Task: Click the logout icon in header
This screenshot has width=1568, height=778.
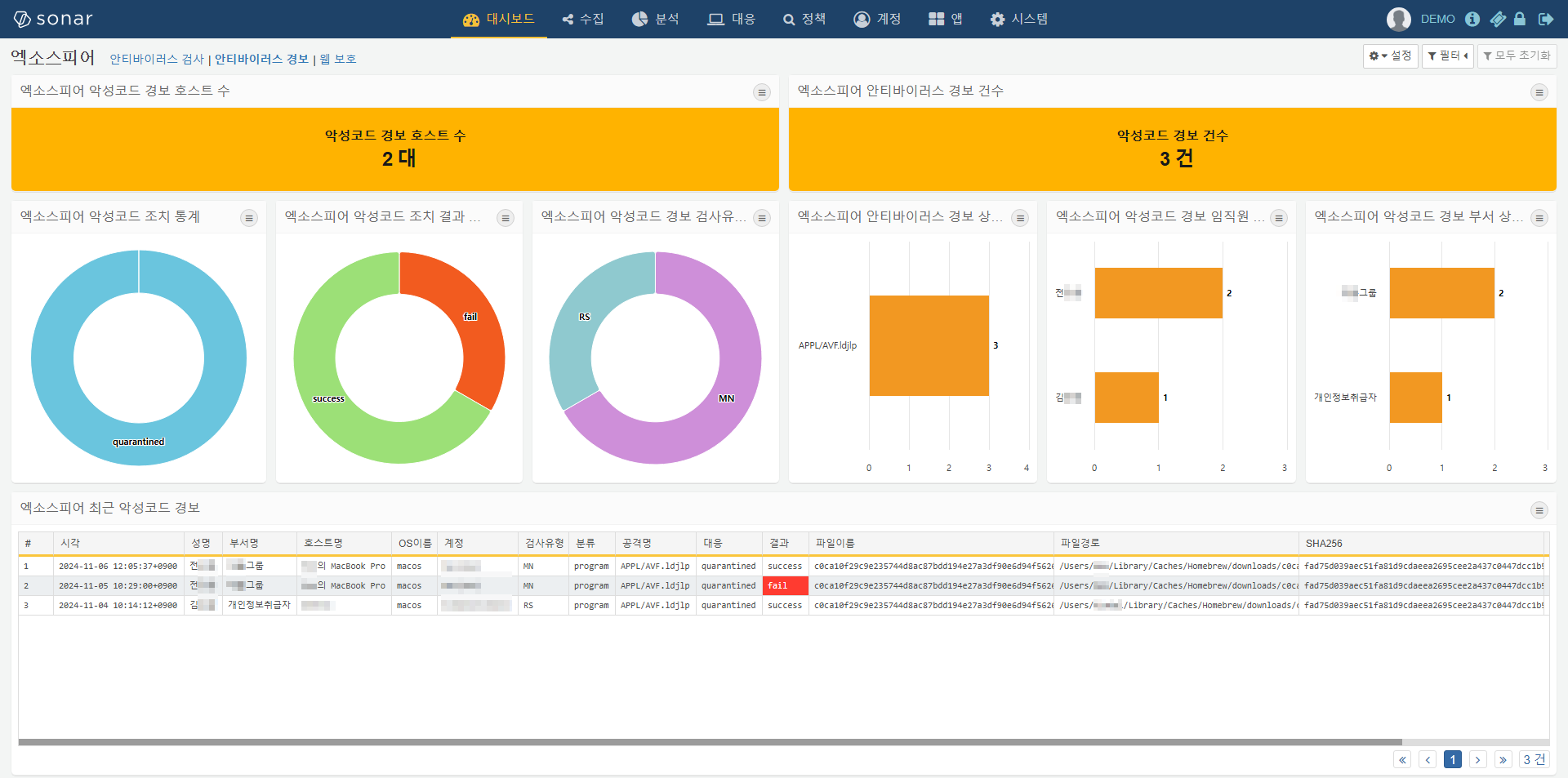Action: click(1546, 19)
